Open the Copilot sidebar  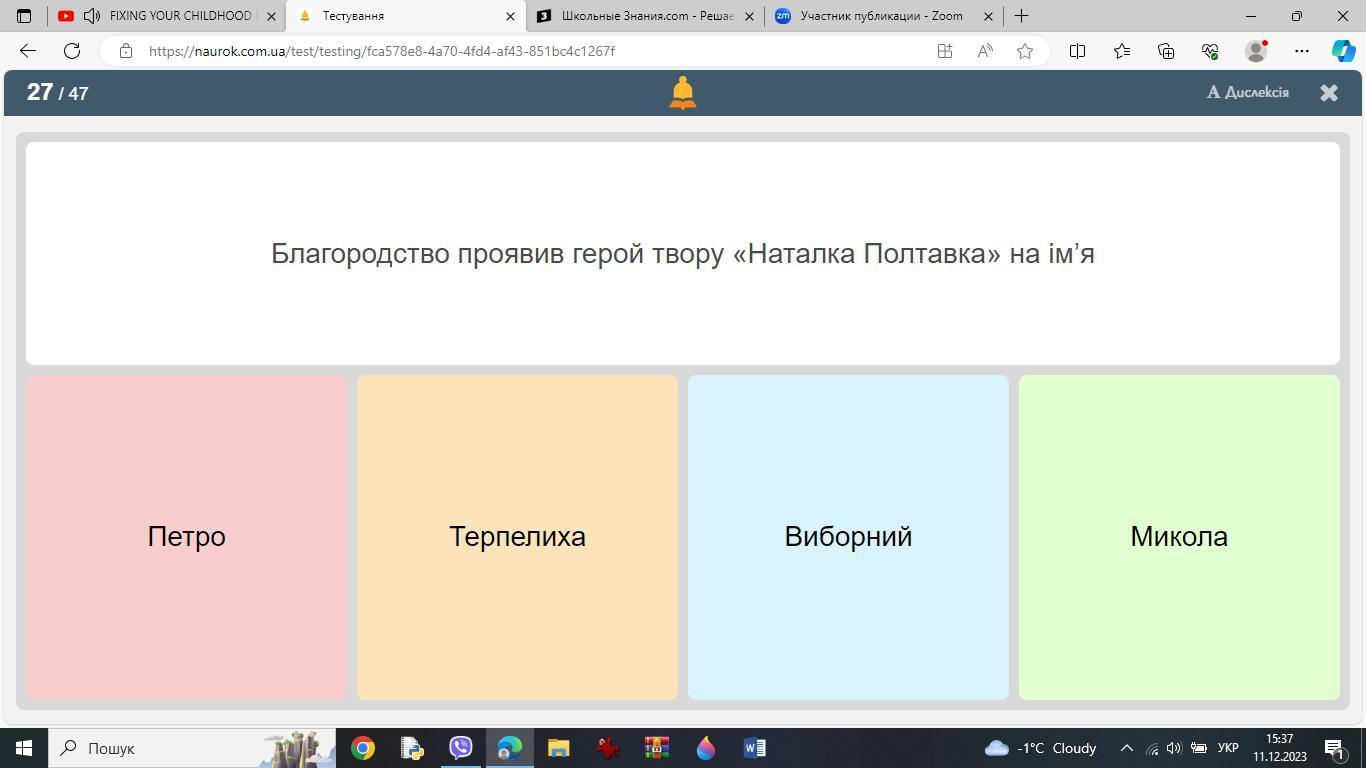1343,51
